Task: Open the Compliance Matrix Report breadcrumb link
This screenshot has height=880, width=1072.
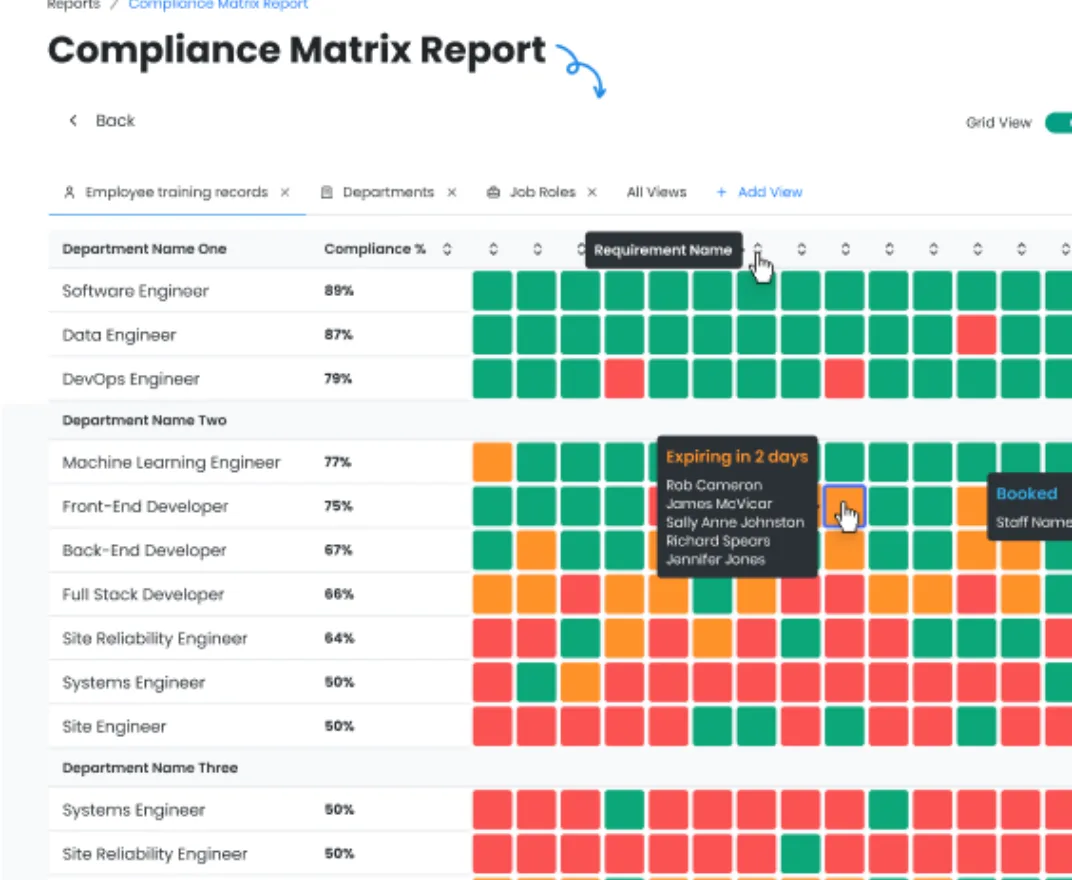Action: pyautogui.click(x=218, y=5)
